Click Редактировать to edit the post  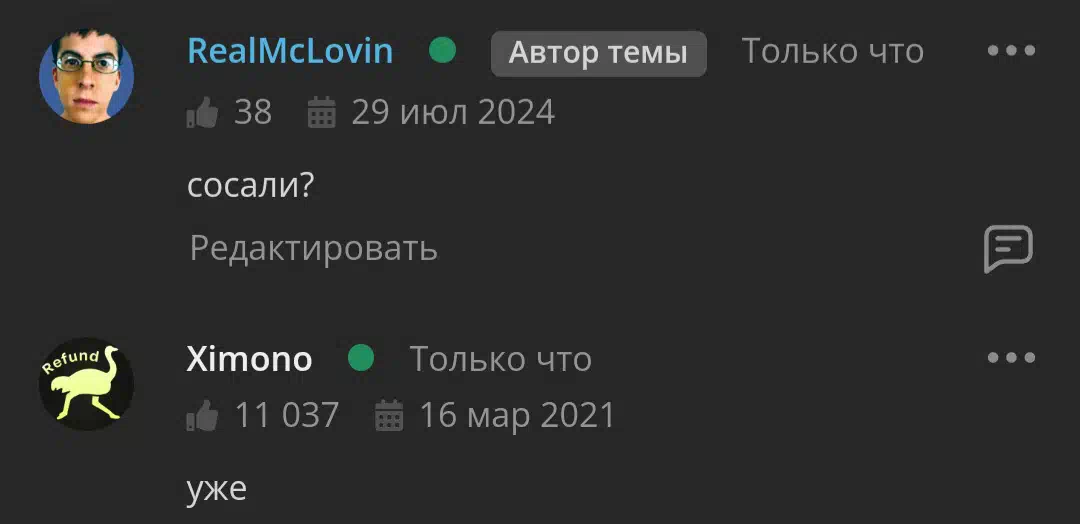coord(313,249)
